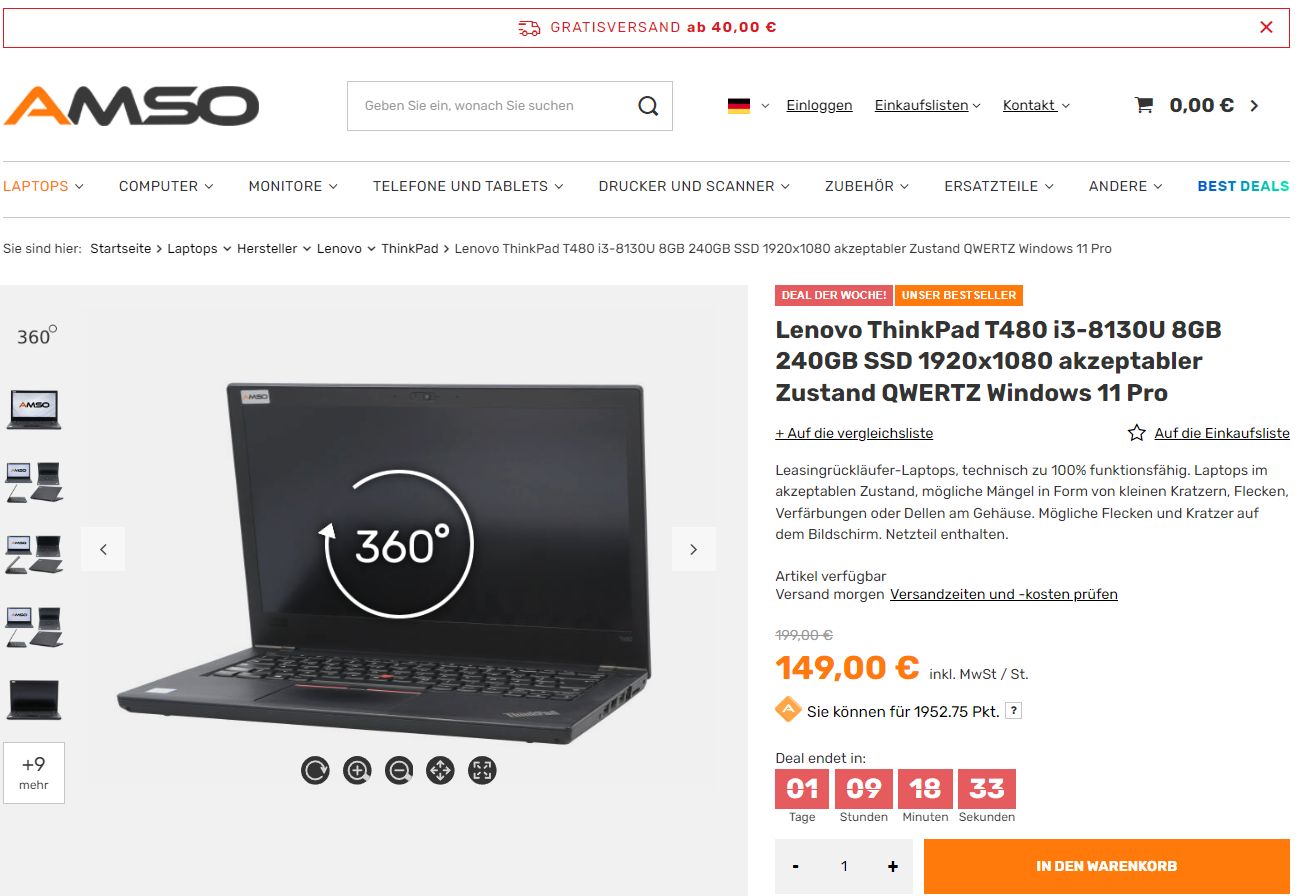Screen dimensions: 1299x896
Task: Click the rotate image icon below the laptop
Action: (x=315, y=770)
